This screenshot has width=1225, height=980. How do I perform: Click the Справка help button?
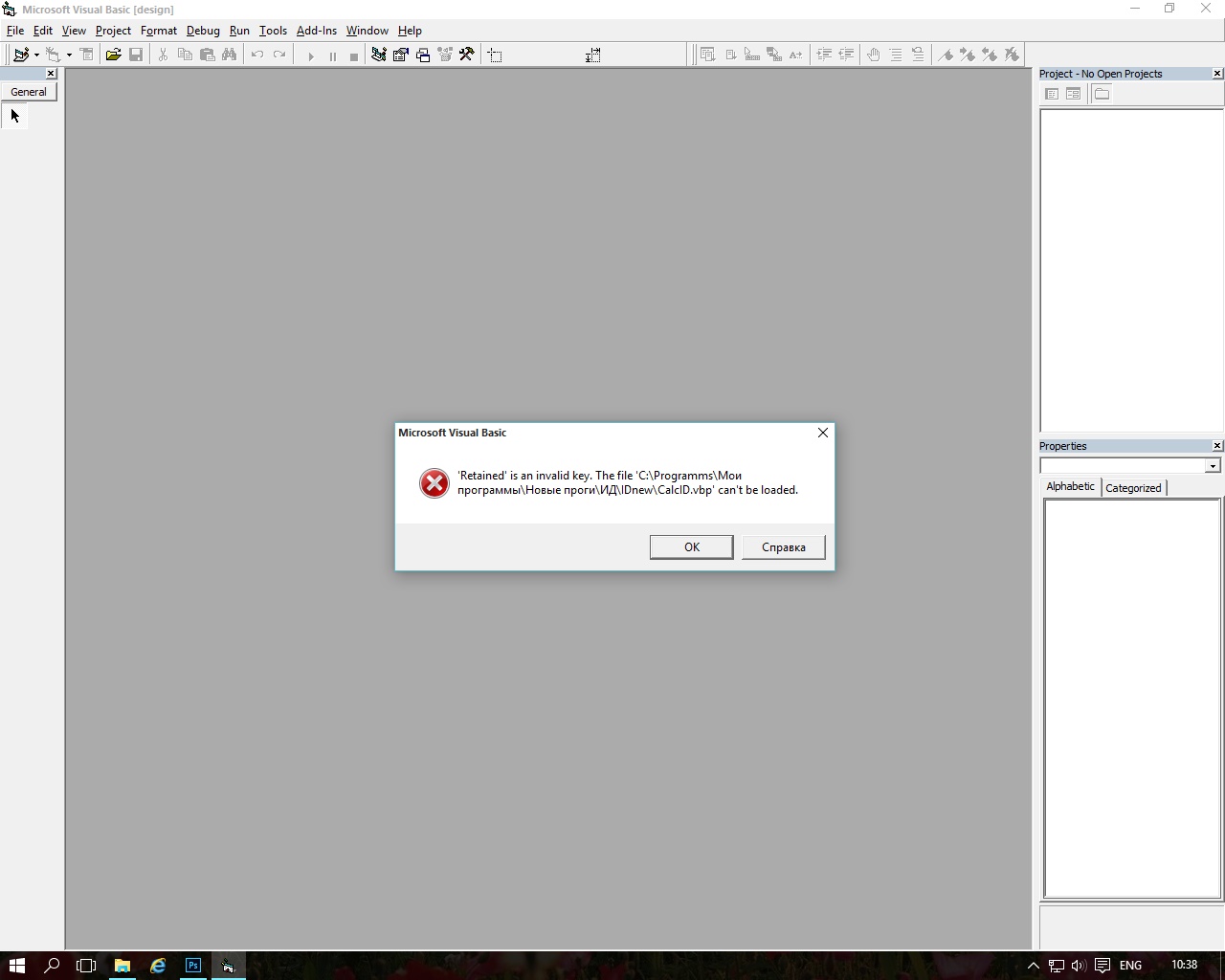coord(783,547)
